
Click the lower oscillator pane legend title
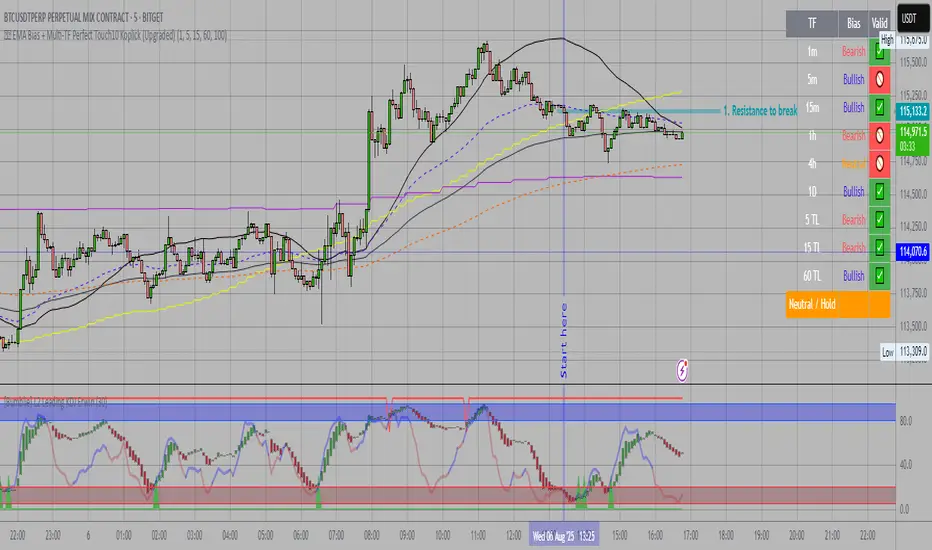[x=60, y=400]
